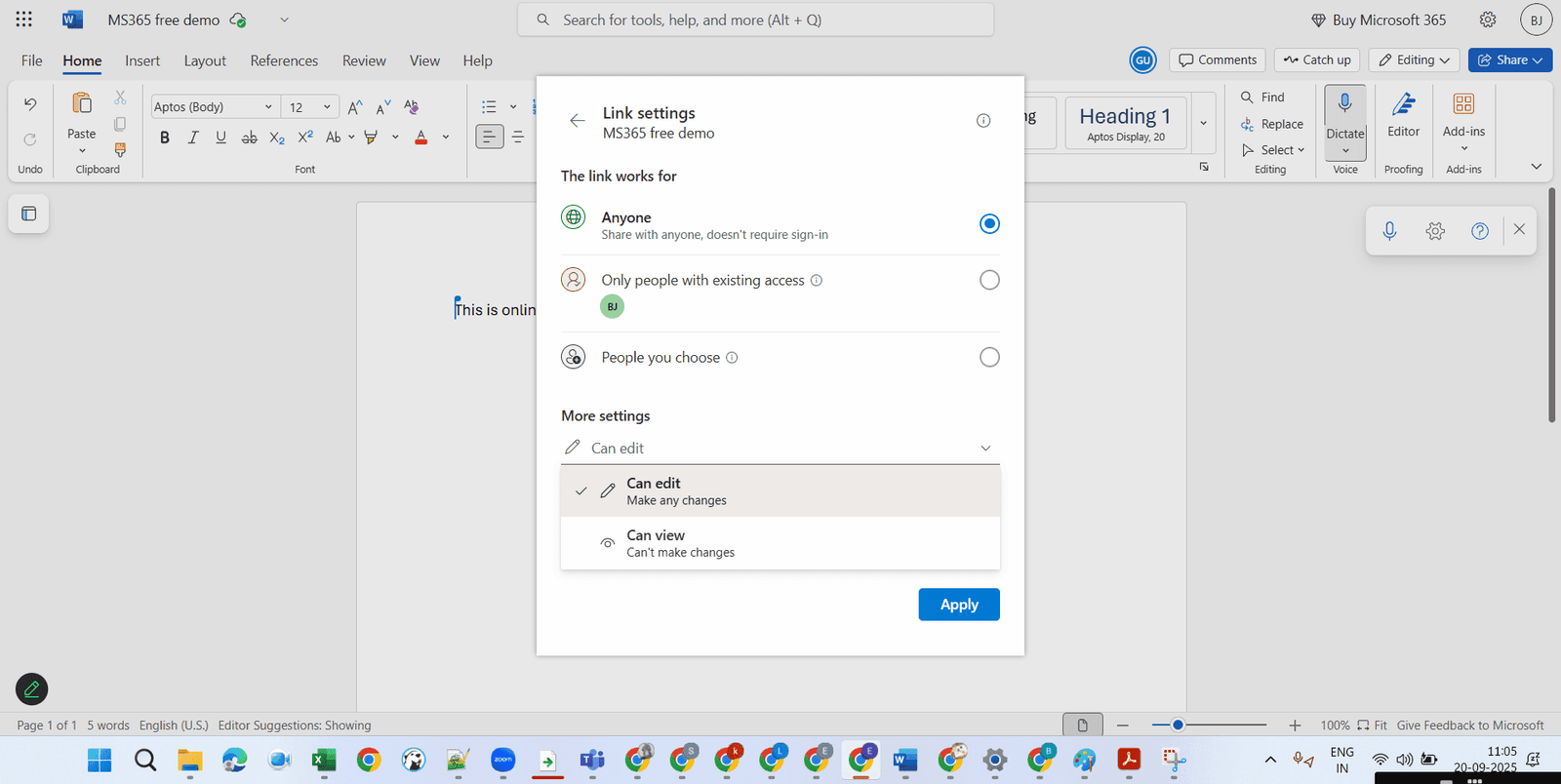The image size is (1561, 784).
Task: Open the font size dropdown
Action: 327,107
